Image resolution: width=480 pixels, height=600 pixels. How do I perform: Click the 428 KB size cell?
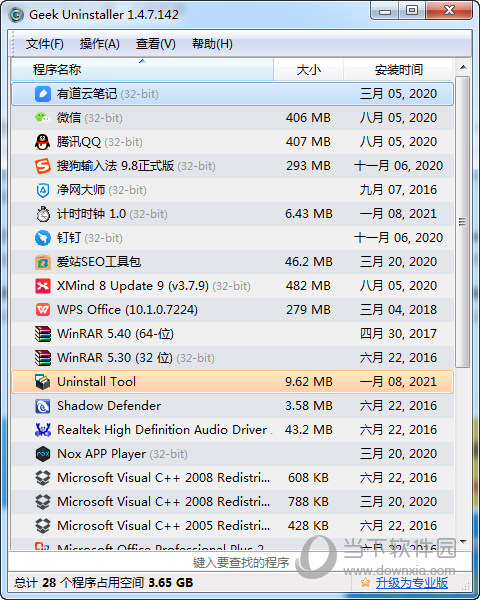click(308, 526)
